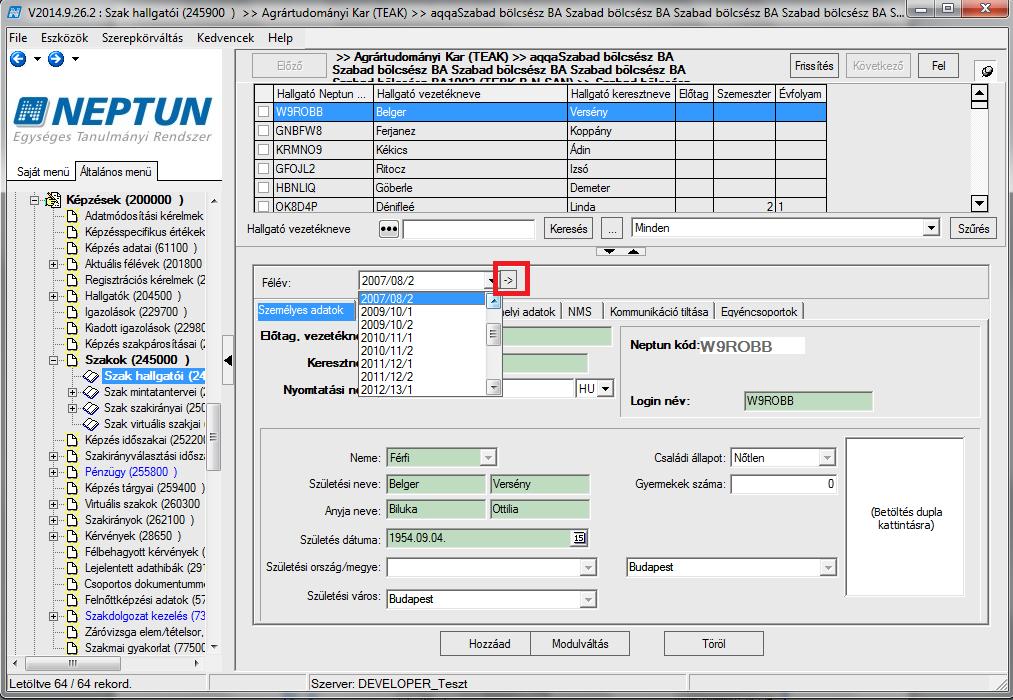Viewport: 1013px width, 700px height.
Task: Click the Neptun application icon in title bar
Action: (x=14, y=11)
